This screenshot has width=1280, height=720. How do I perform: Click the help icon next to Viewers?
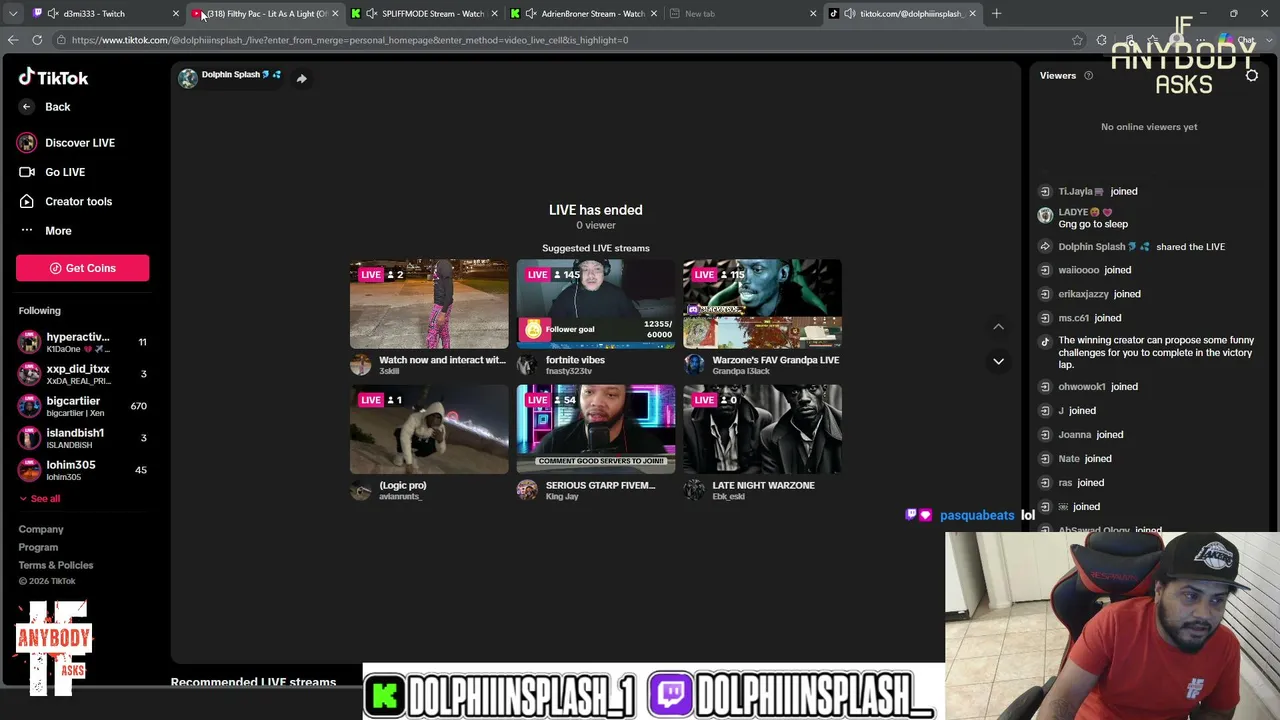coord(1089,75)
